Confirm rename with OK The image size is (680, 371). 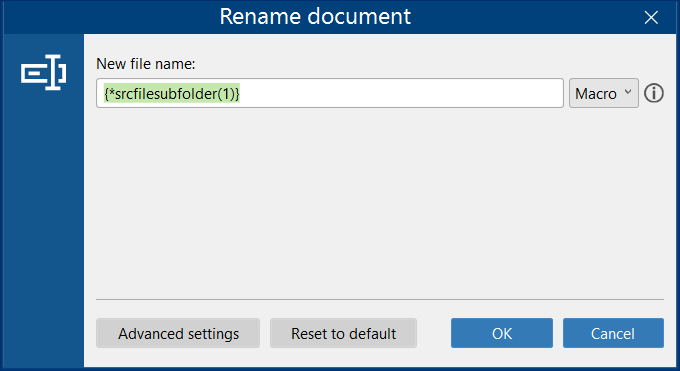pyautogui.click(x=502, y=333)
